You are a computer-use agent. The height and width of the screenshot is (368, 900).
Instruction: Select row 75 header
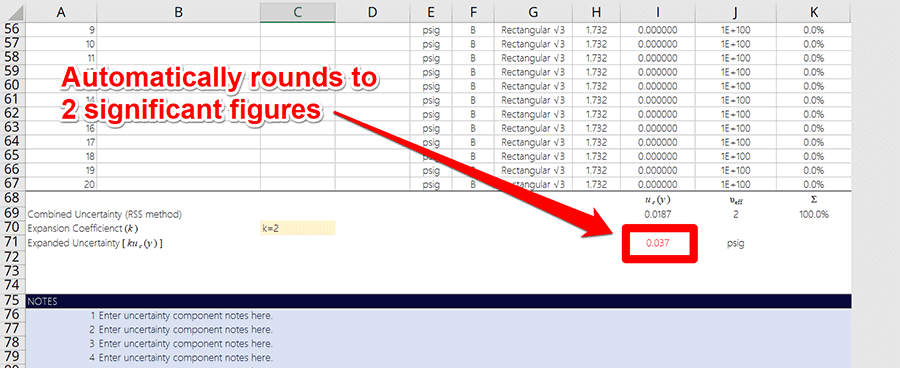coord(13,301)
